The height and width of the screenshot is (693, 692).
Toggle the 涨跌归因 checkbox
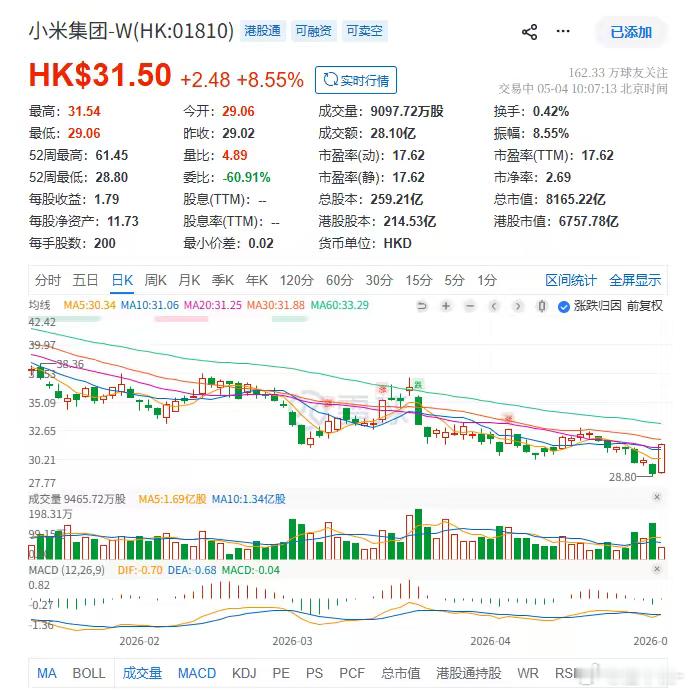point(563,306)
